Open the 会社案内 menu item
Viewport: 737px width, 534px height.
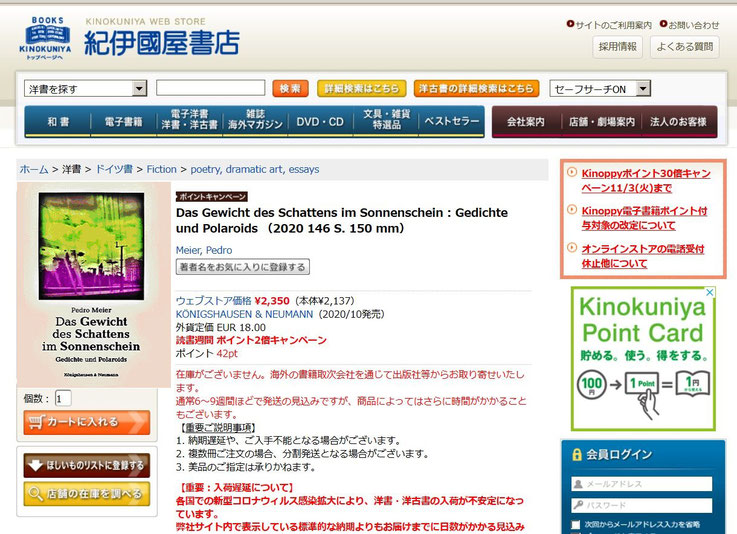pos(526,122)
